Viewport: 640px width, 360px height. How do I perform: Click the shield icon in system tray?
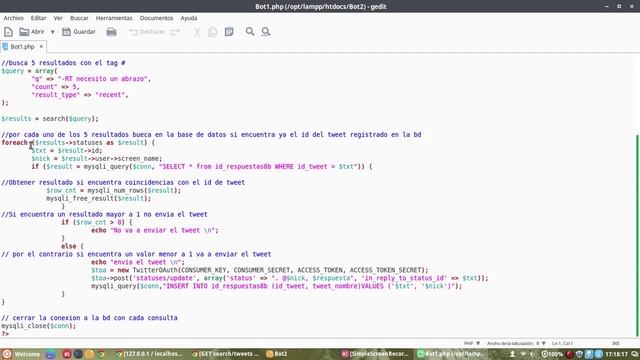(x=579, y=354)
